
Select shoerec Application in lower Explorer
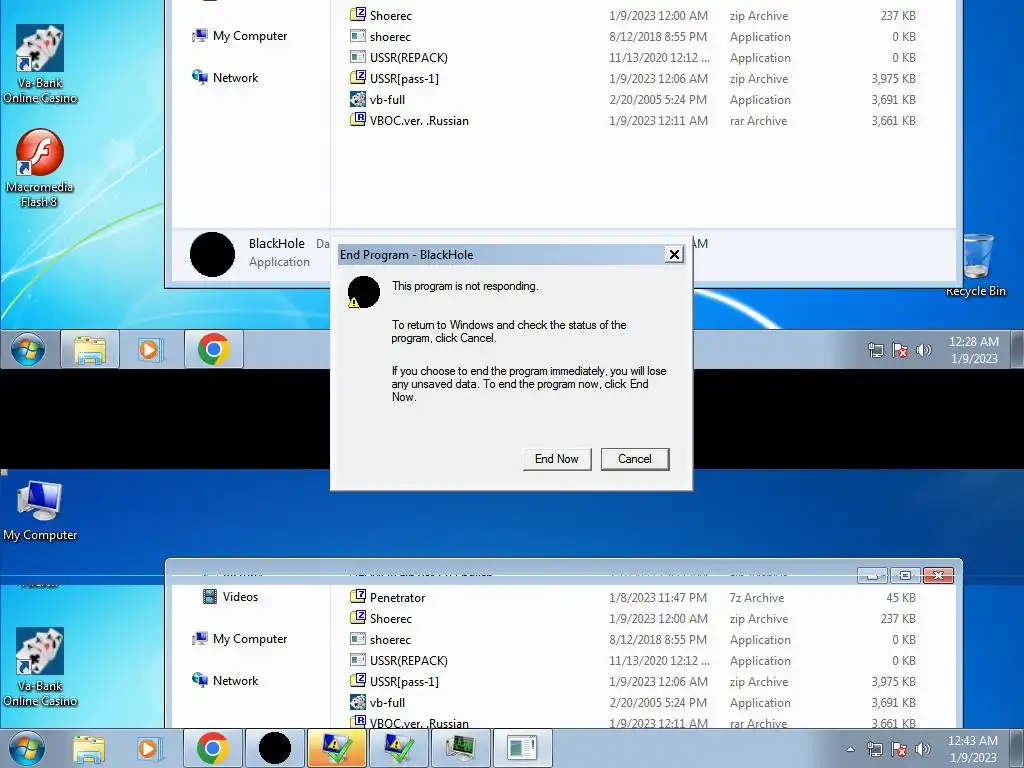[x=633, y=639]
